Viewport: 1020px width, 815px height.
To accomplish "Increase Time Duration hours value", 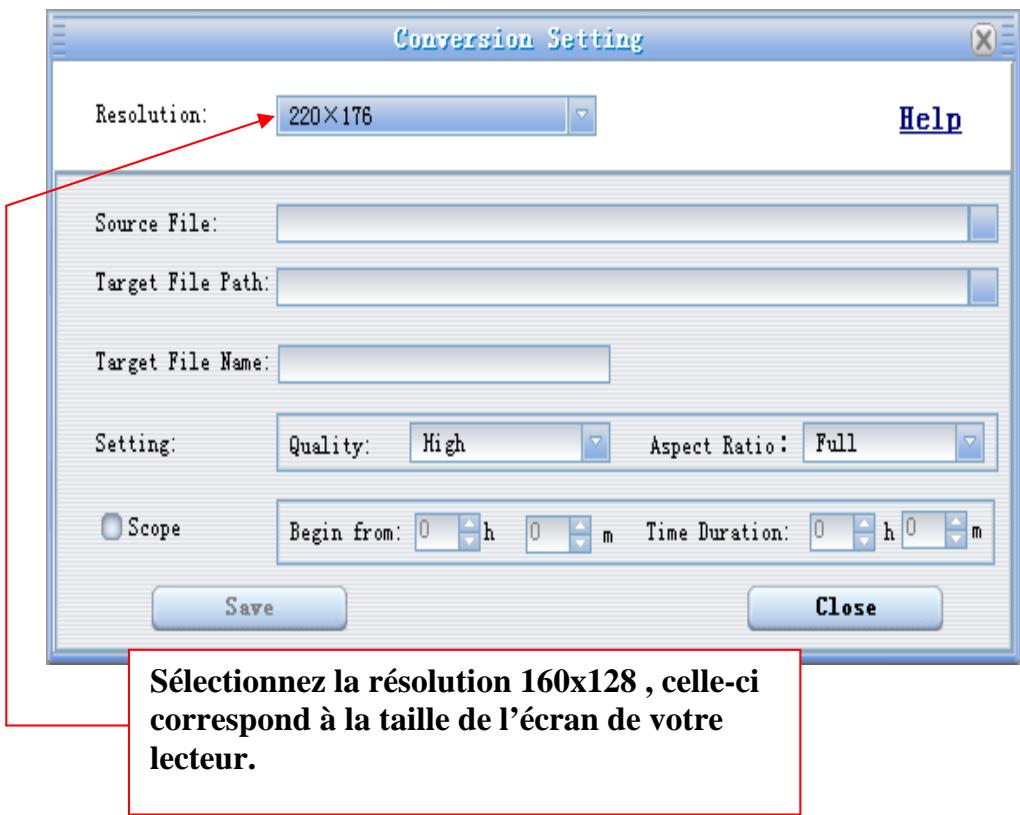I will pos(864,523).
